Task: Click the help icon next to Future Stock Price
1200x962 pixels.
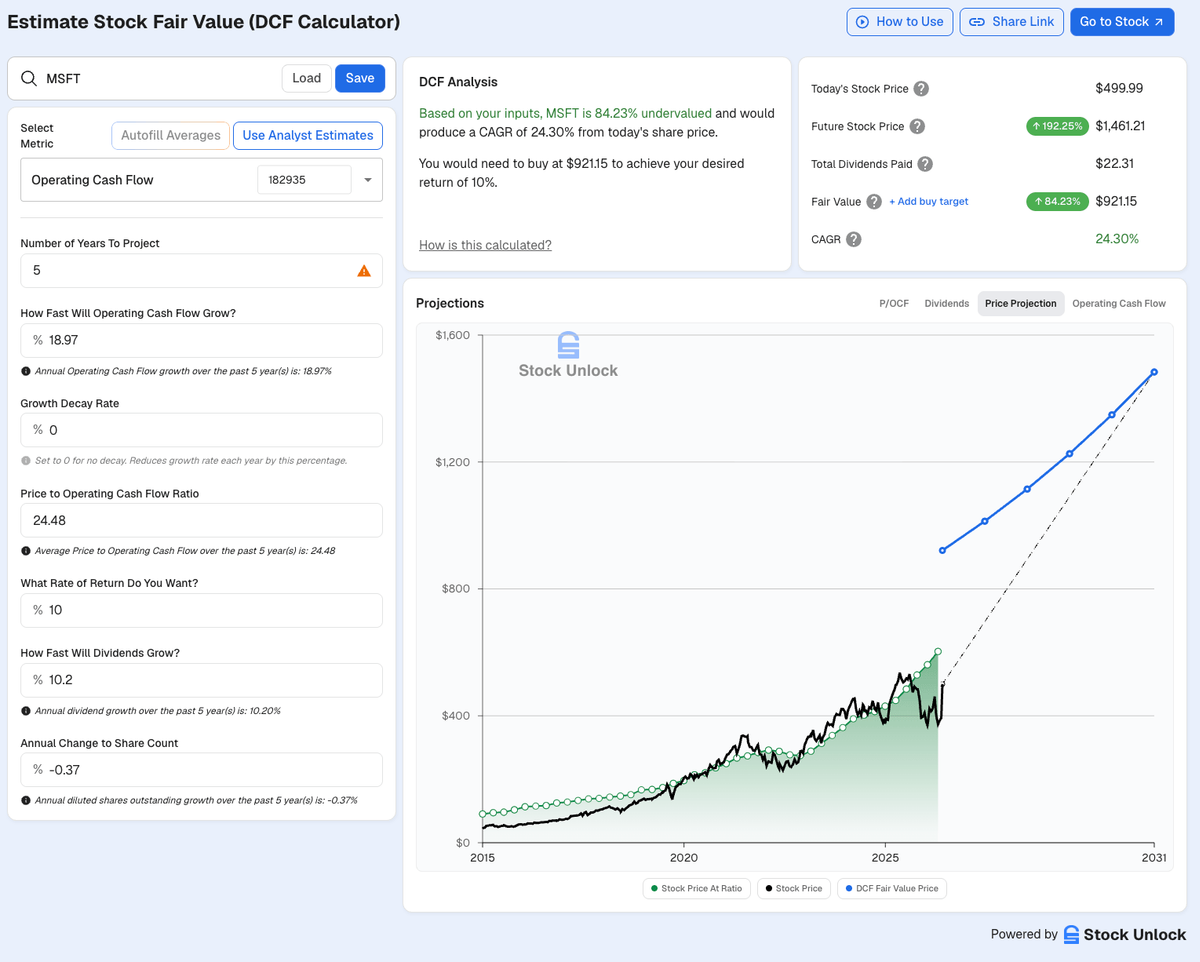Action: click(917, 127)
